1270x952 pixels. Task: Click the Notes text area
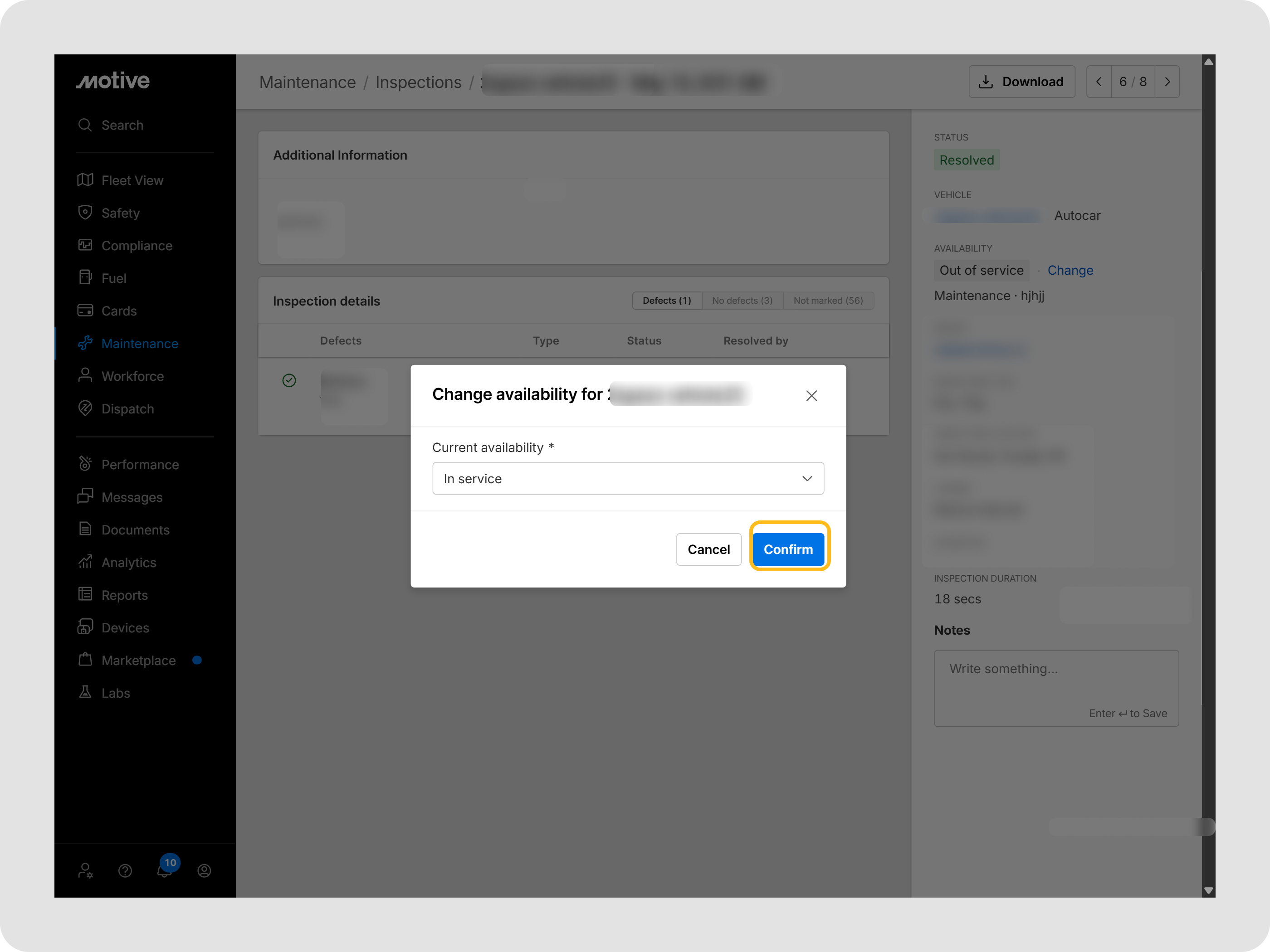tap(1056, 688)
